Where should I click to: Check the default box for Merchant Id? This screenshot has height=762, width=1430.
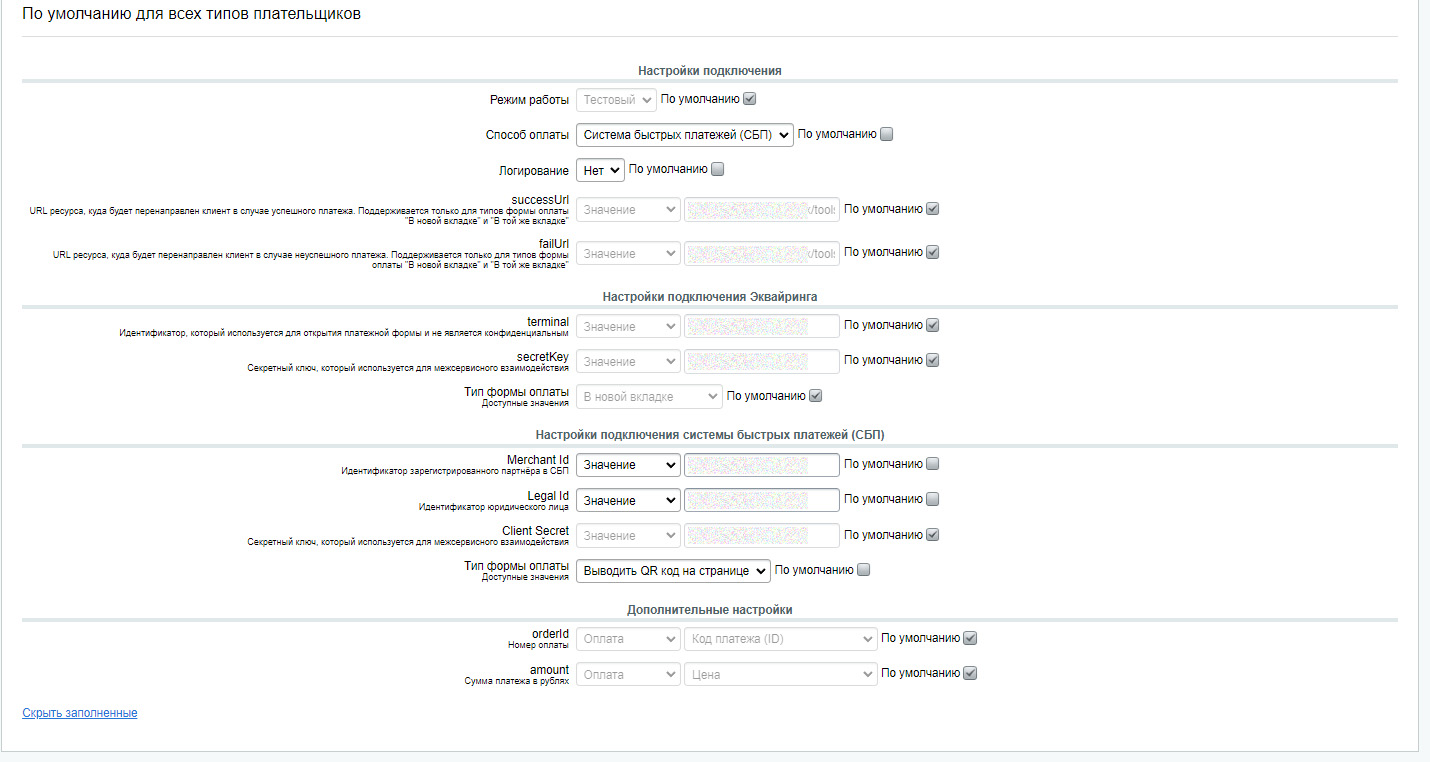[933, 464]
